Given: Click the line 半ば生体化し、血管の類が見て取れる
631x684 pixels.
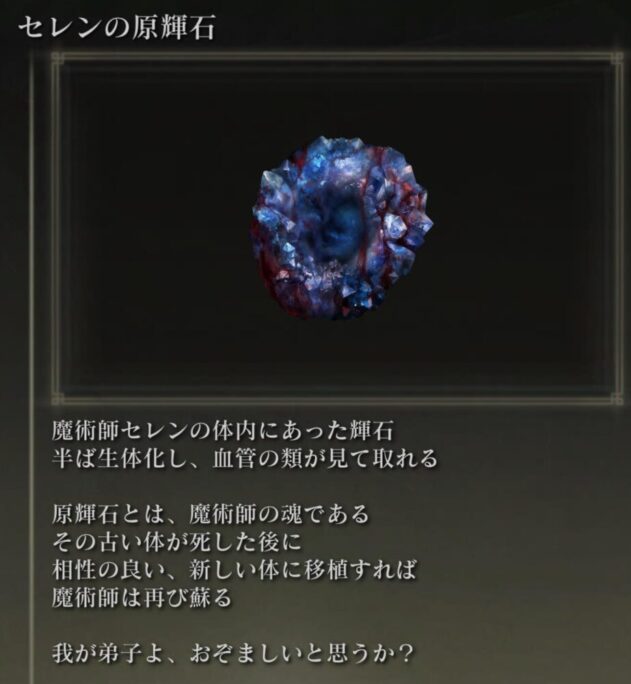Looking at the screenshot, I should (245, 459).
